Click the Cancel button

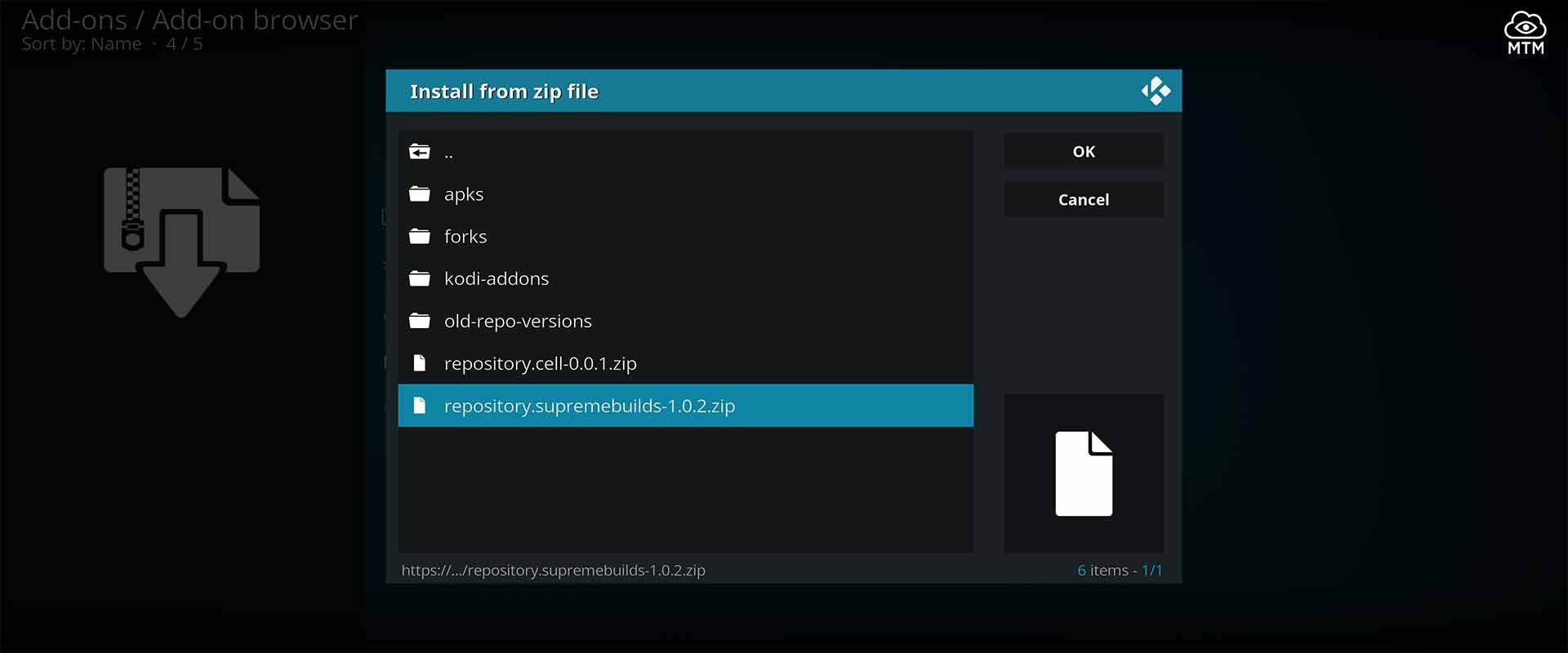click(x=1084, y=200)
